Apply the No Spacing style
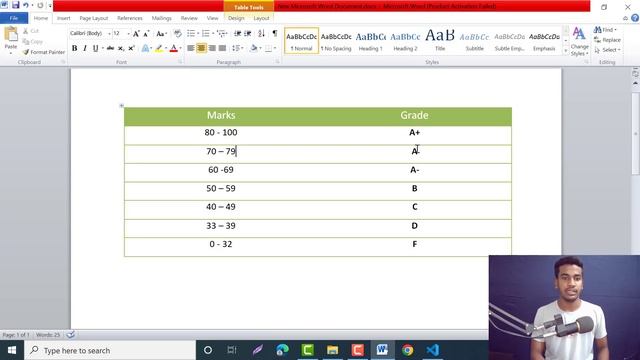The image size is (640, 360). tap(336, 41)
